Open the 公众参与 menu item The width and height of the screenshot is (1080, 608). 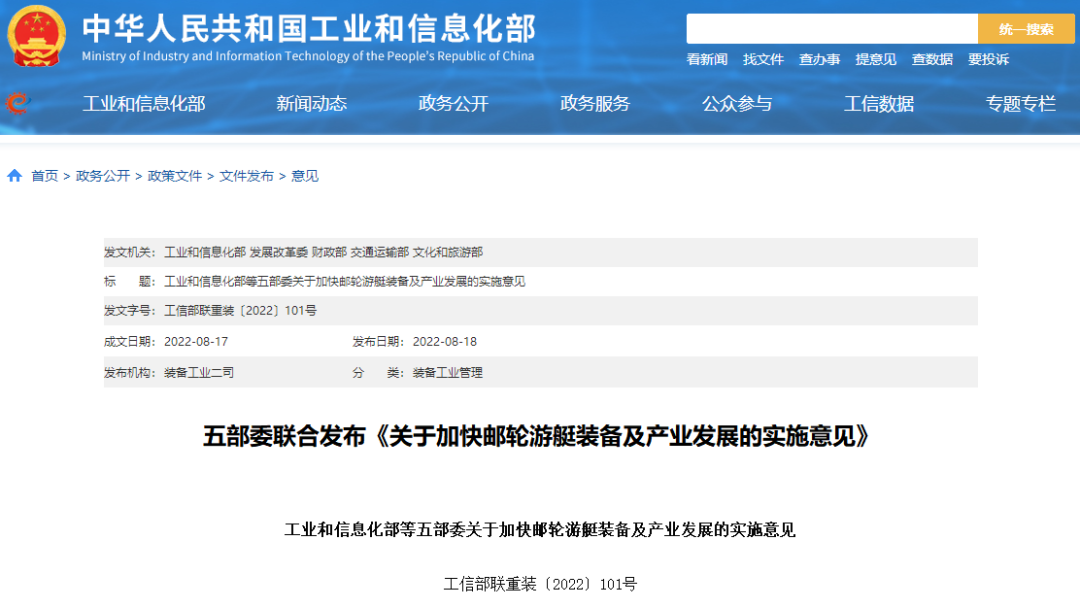click(x=737, y=103)
